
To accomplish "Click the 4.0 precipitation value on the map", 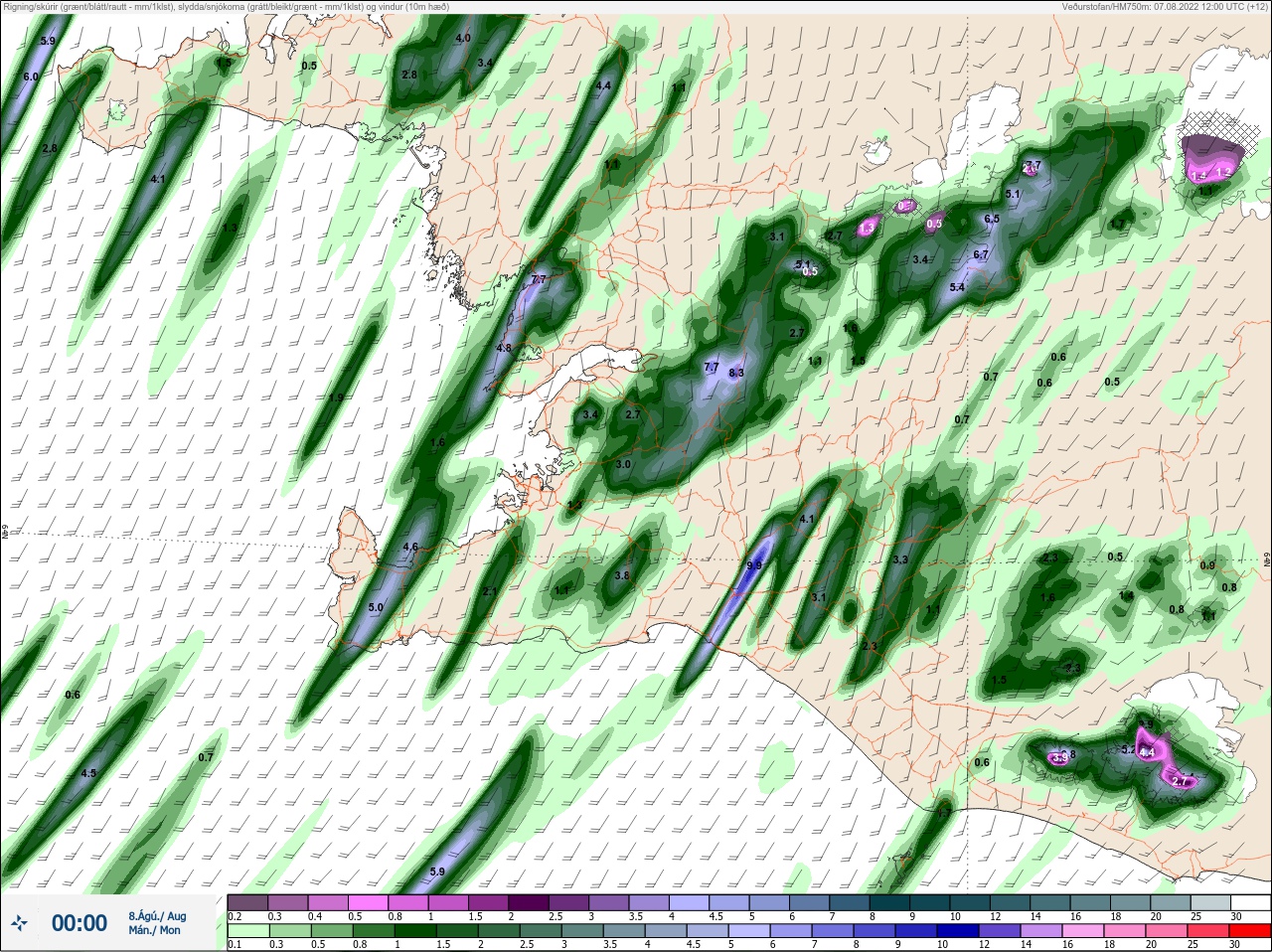I will tap(463, 39).
